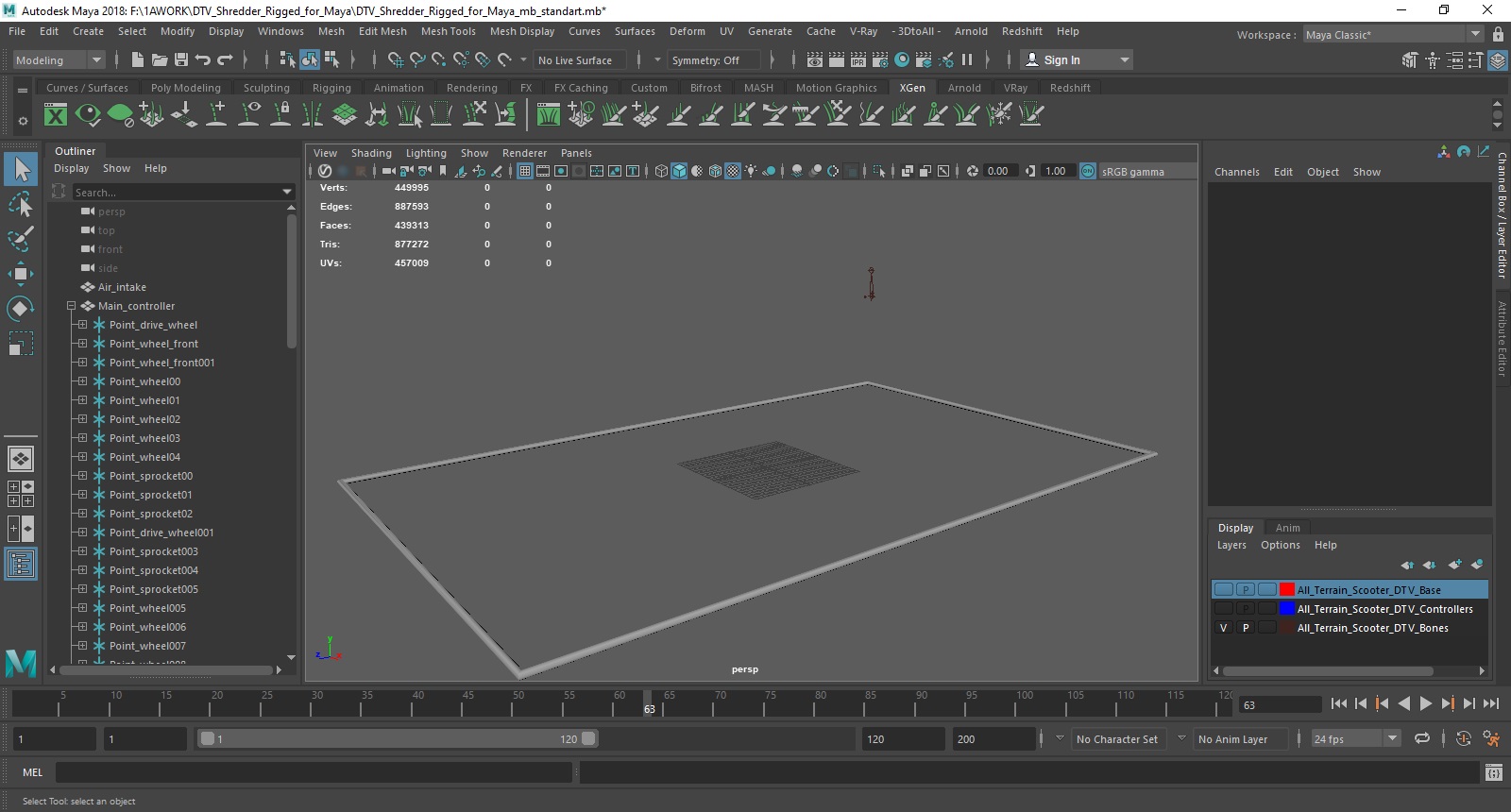
Task: Open the Workspace Maya Classic dropdown
Action: pyautogui.click(x=1394, y=34)
